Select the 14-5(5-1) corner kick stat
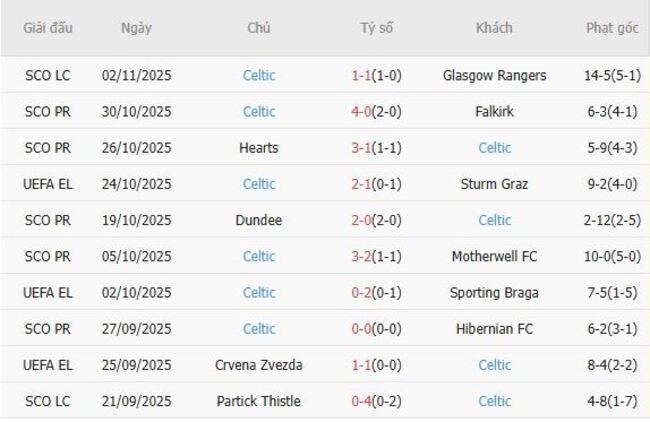 pyautogui.click(x=612, y=75)
